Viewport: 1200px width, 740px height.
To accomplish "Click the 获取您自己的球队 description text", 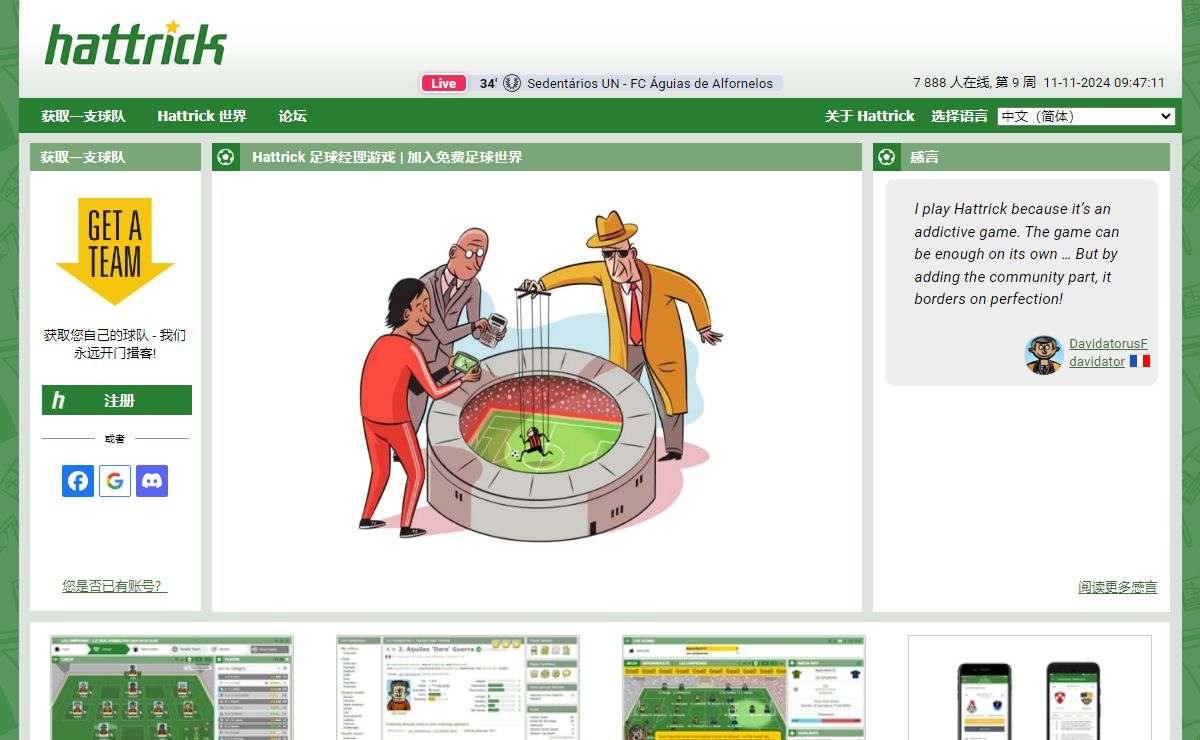I will (115, 344).
